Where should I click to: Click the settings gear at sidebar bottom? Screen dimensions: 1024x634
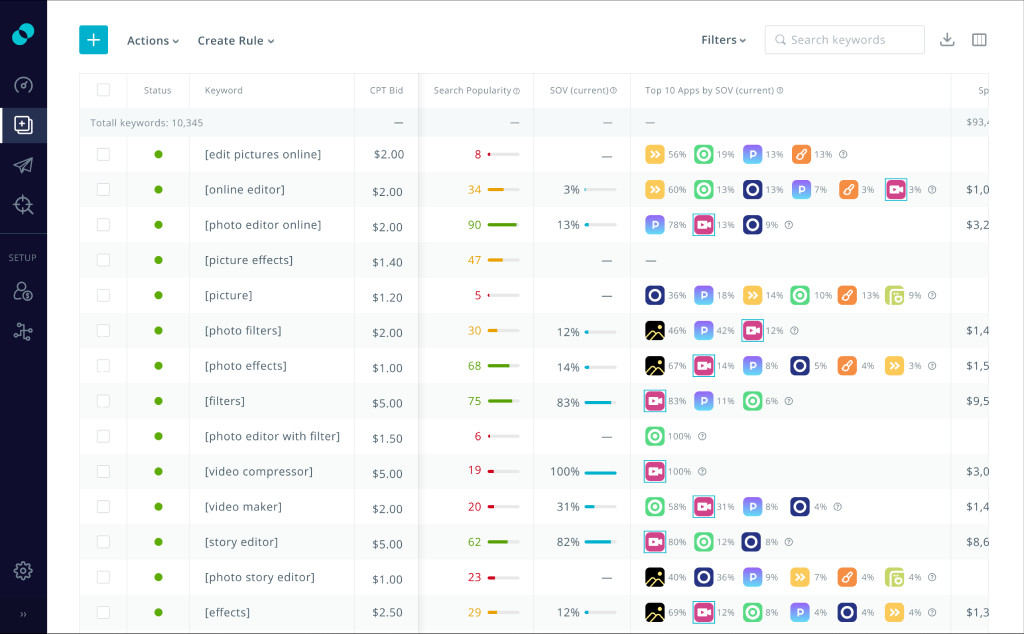tap(23, 570)
